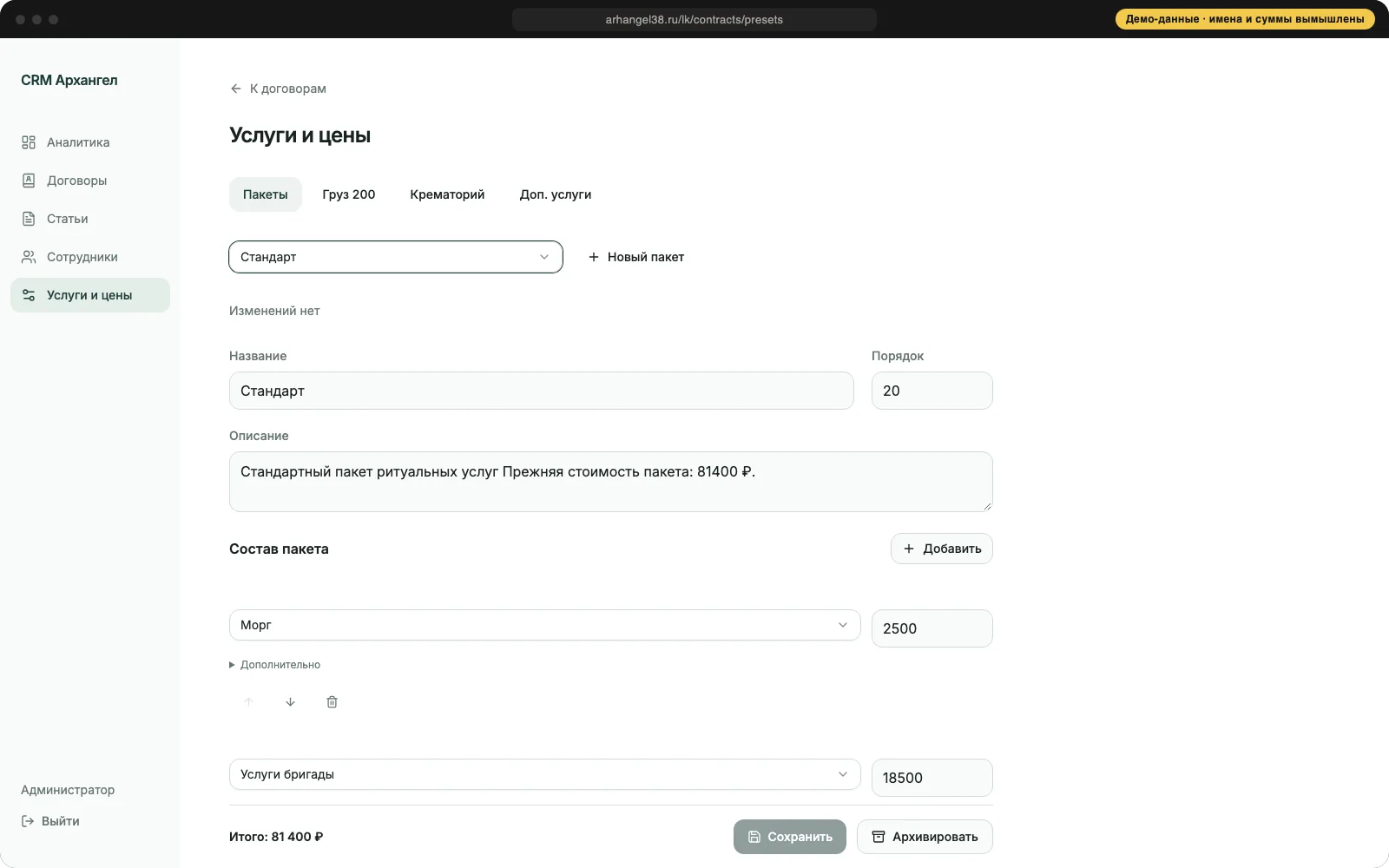Focus the Услуги бригады price field 18500
Image resolution: width=1389 pixels, height=868 pixels.
[x=932, y=778]
